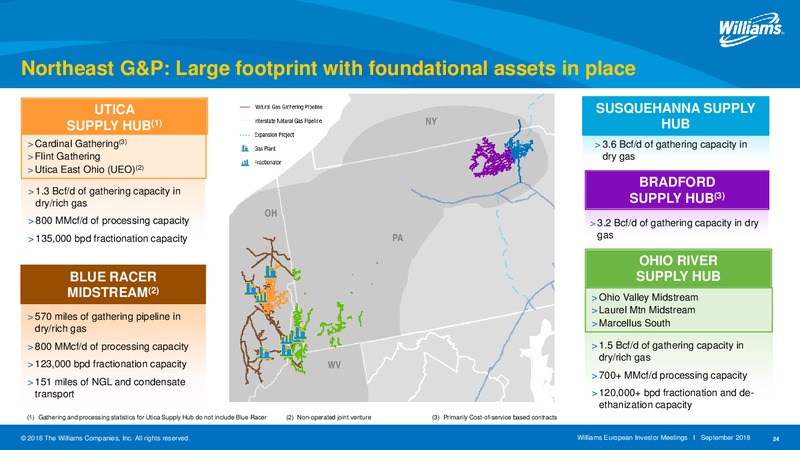Image resolution: width=800 pixels, height=450 pixels.
Task: Select the 'Laurel Mtn Midstream' bullet
Action: pyautogui.click(x=643, y=310)
